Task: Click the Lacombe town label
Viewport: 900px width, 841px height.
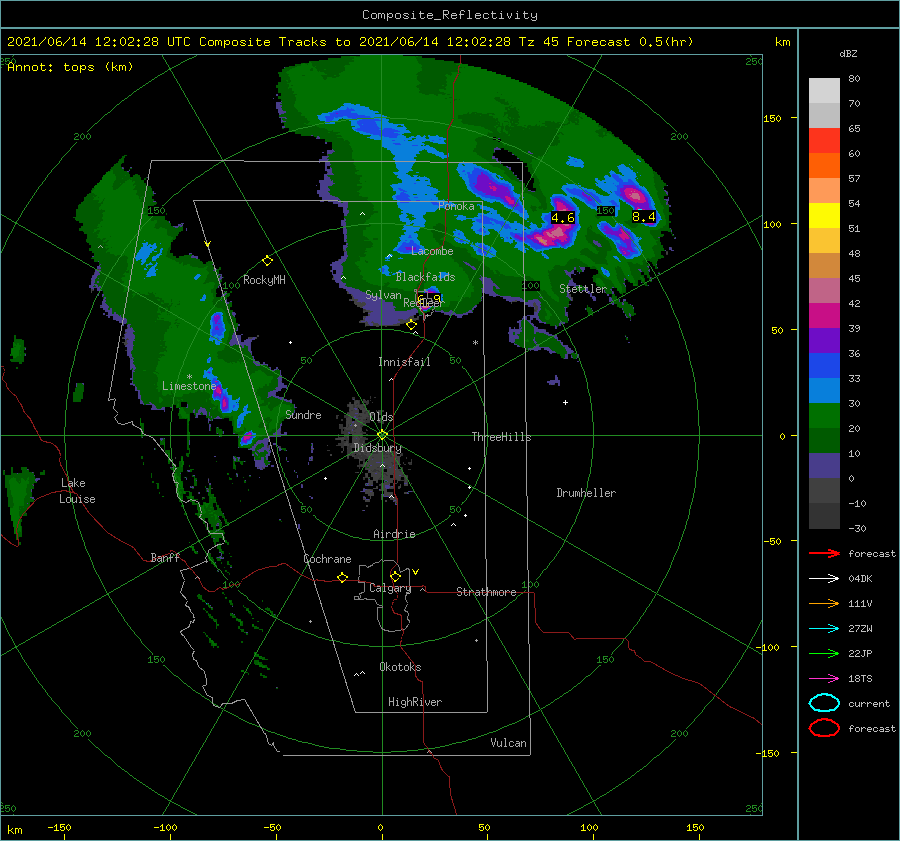Action: pos(432,251)
